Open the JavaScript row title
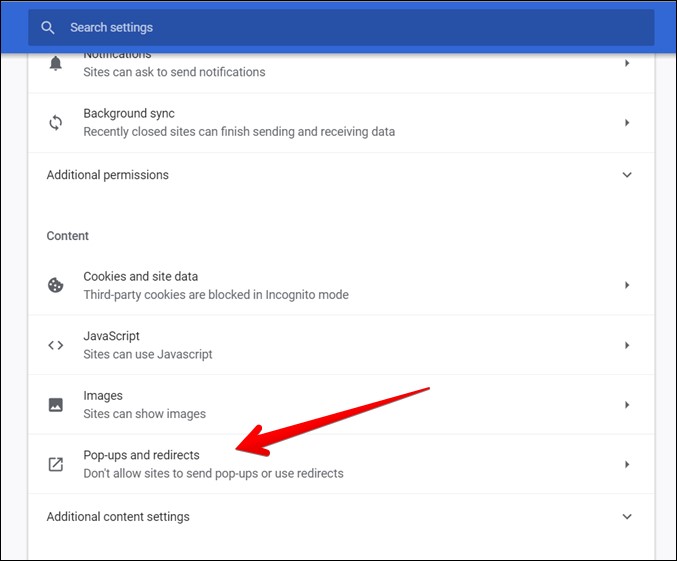Viewport: 677px width, 561px height. [111, 336]
